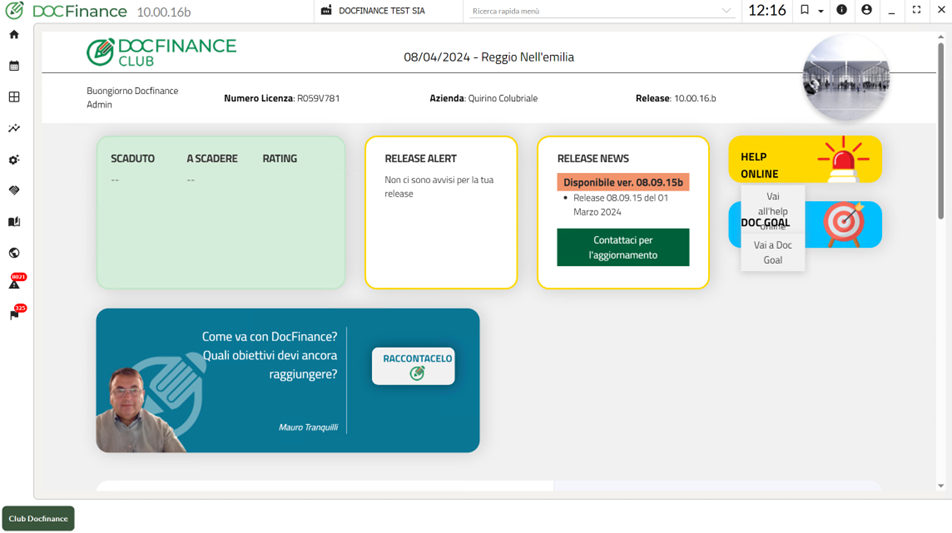Click the Club Docfinance tab at bottom
Viewport: 952px width, 533px height.
pos(38,518)
